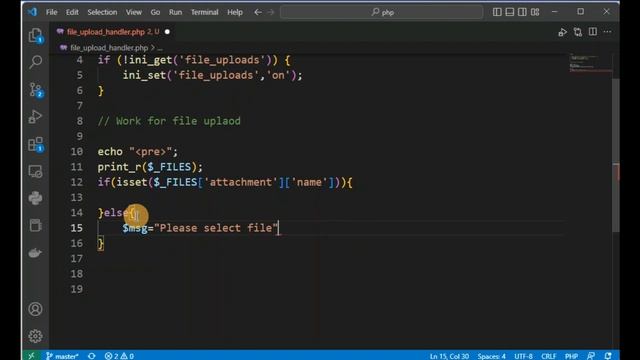Open the Help menu
Screen dimensions: 640x360
[235, 12]
